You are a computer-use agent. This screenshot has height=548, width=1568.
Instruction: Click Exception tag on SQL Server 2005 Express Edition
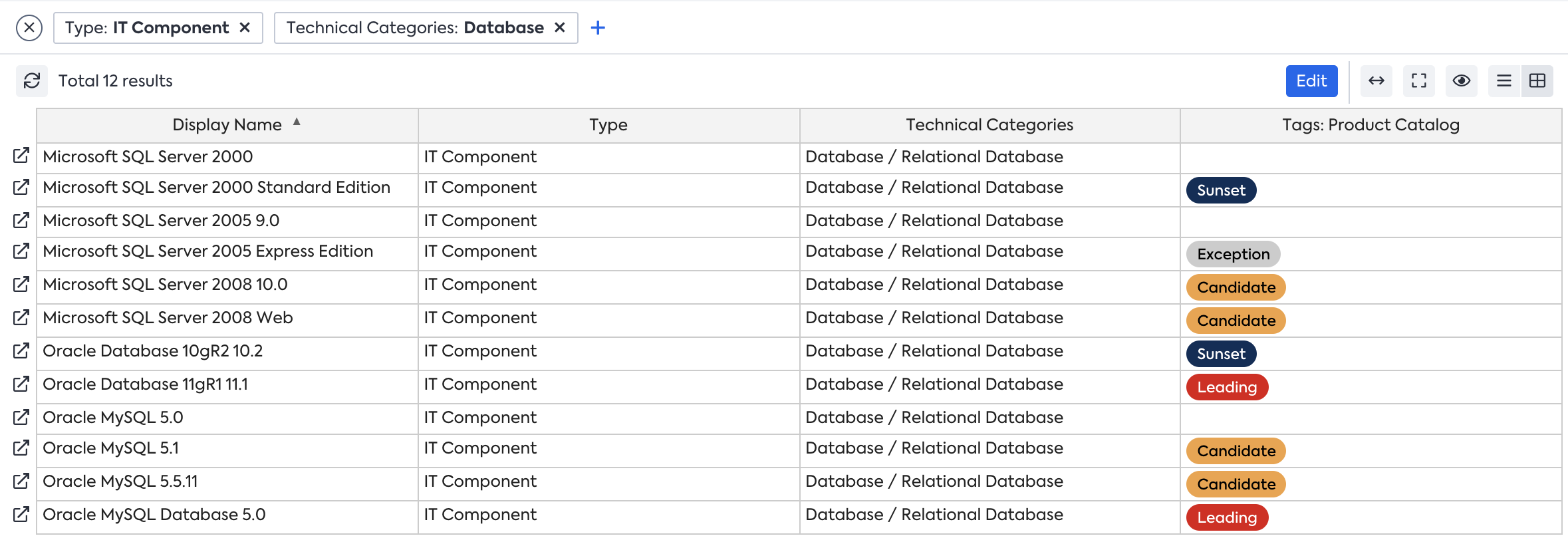tap(1234, 254)
